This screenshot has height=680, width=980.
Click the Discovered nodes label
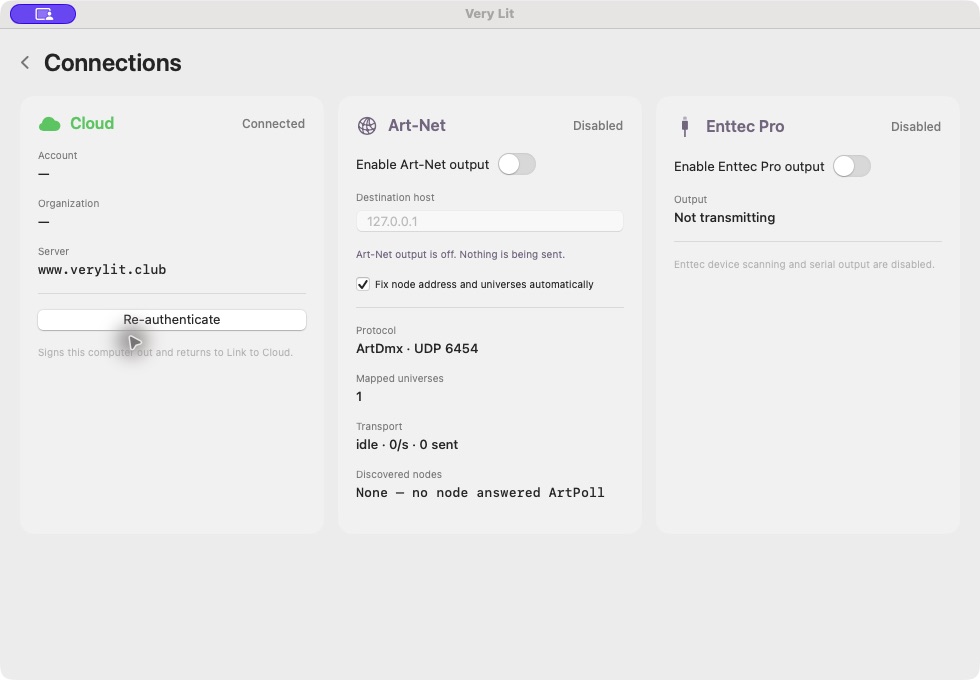click(x=399, y=474)
